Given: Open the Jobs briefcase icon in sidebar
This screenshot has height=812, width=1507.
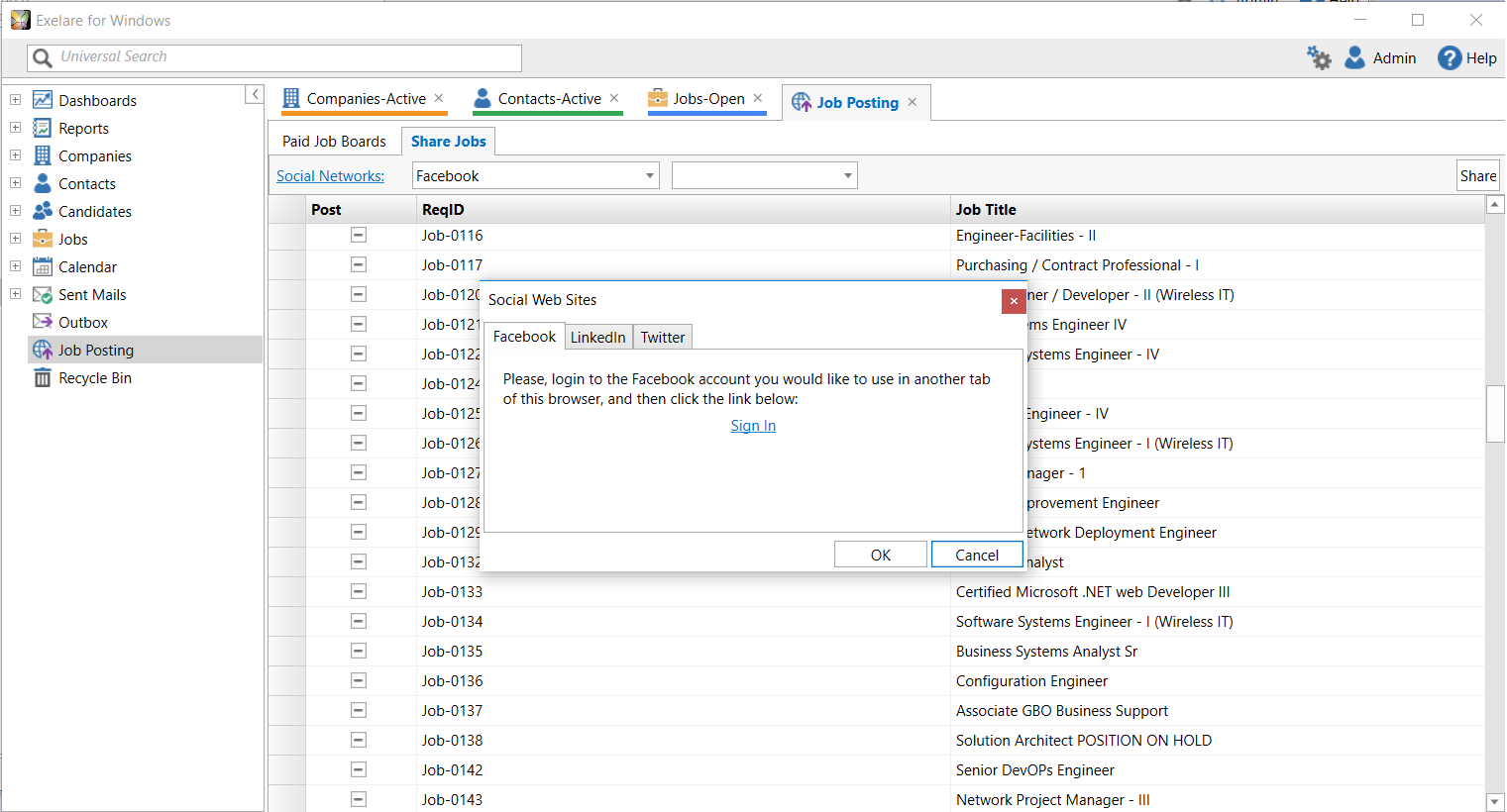Looking at the screenshot, I should coord(43,239).
